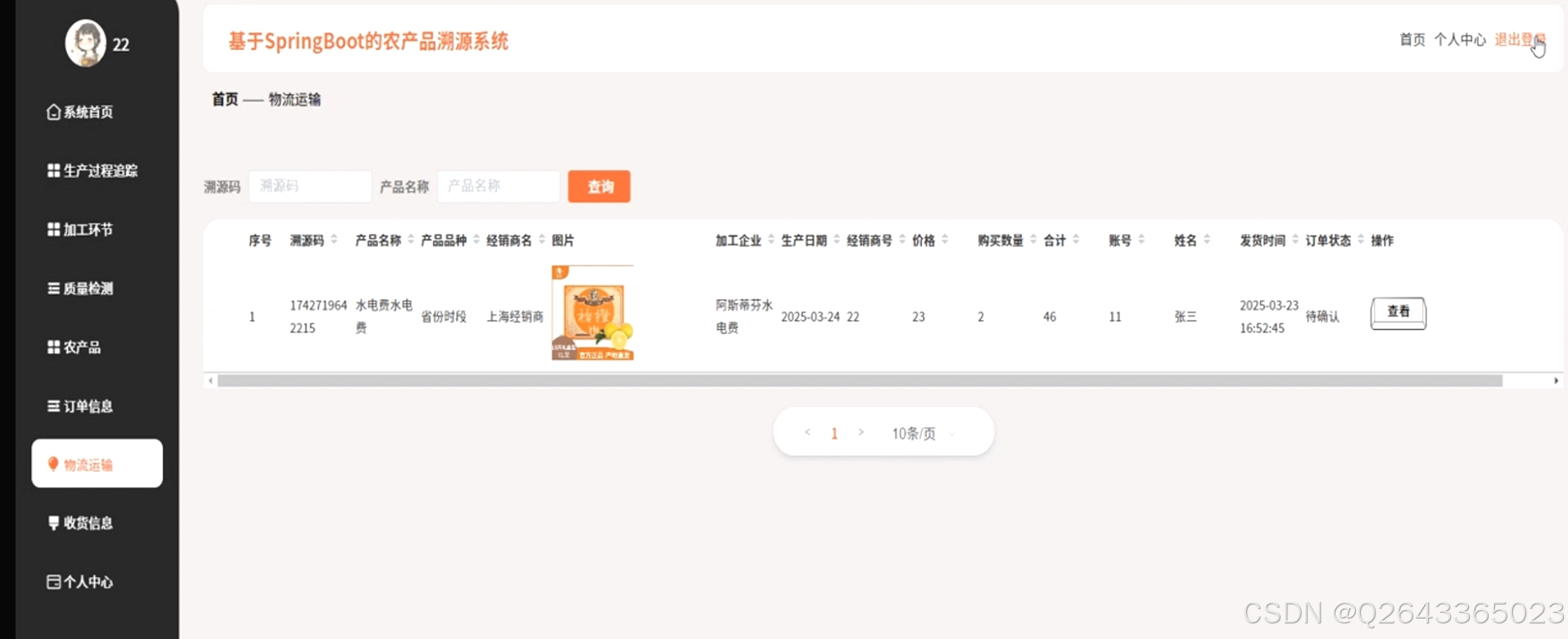Sort by the 产品名称 column arrows
Viewport: 1568px width, 639px height.
[411, 240]
